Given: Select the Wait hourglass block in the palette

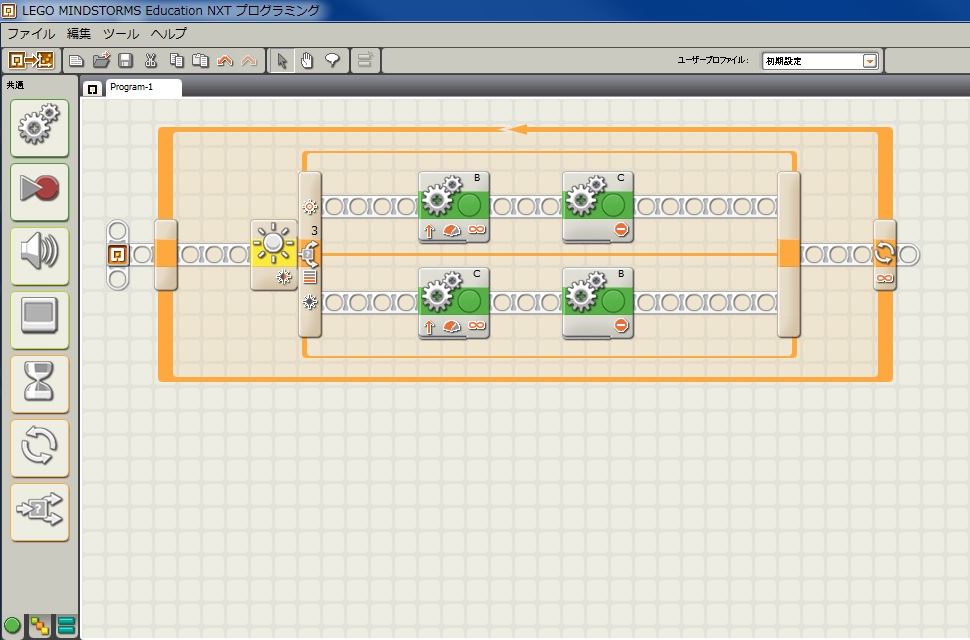Looking at the screenshot, I should [40, 383].
